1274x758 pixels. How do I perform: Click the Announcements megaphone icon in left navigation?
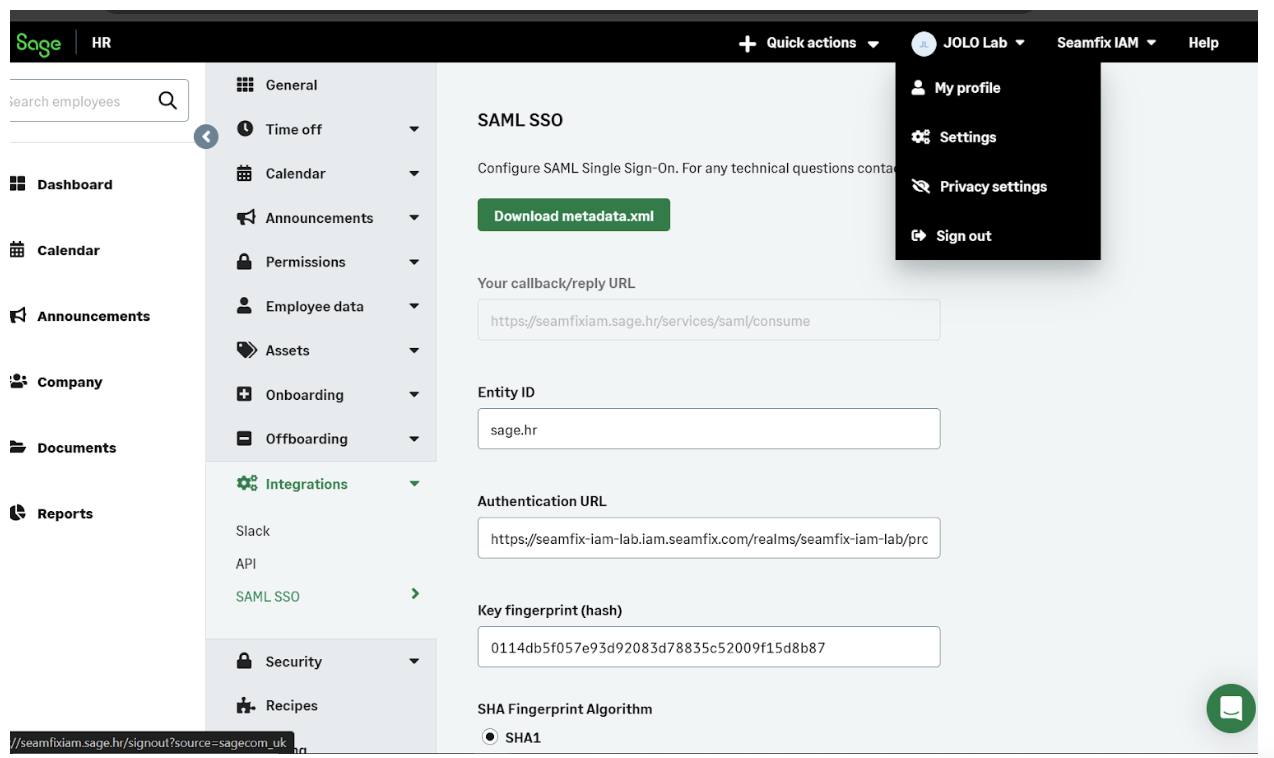pos(17,315)
